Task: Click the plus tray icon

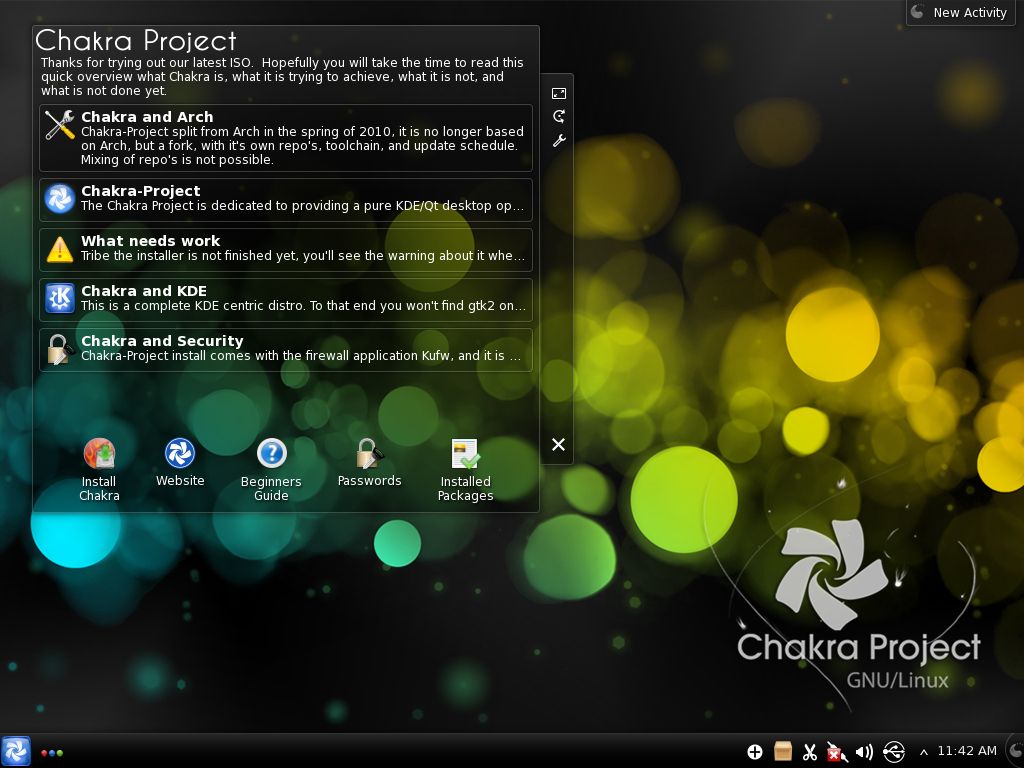Action: tap(755, 752)
